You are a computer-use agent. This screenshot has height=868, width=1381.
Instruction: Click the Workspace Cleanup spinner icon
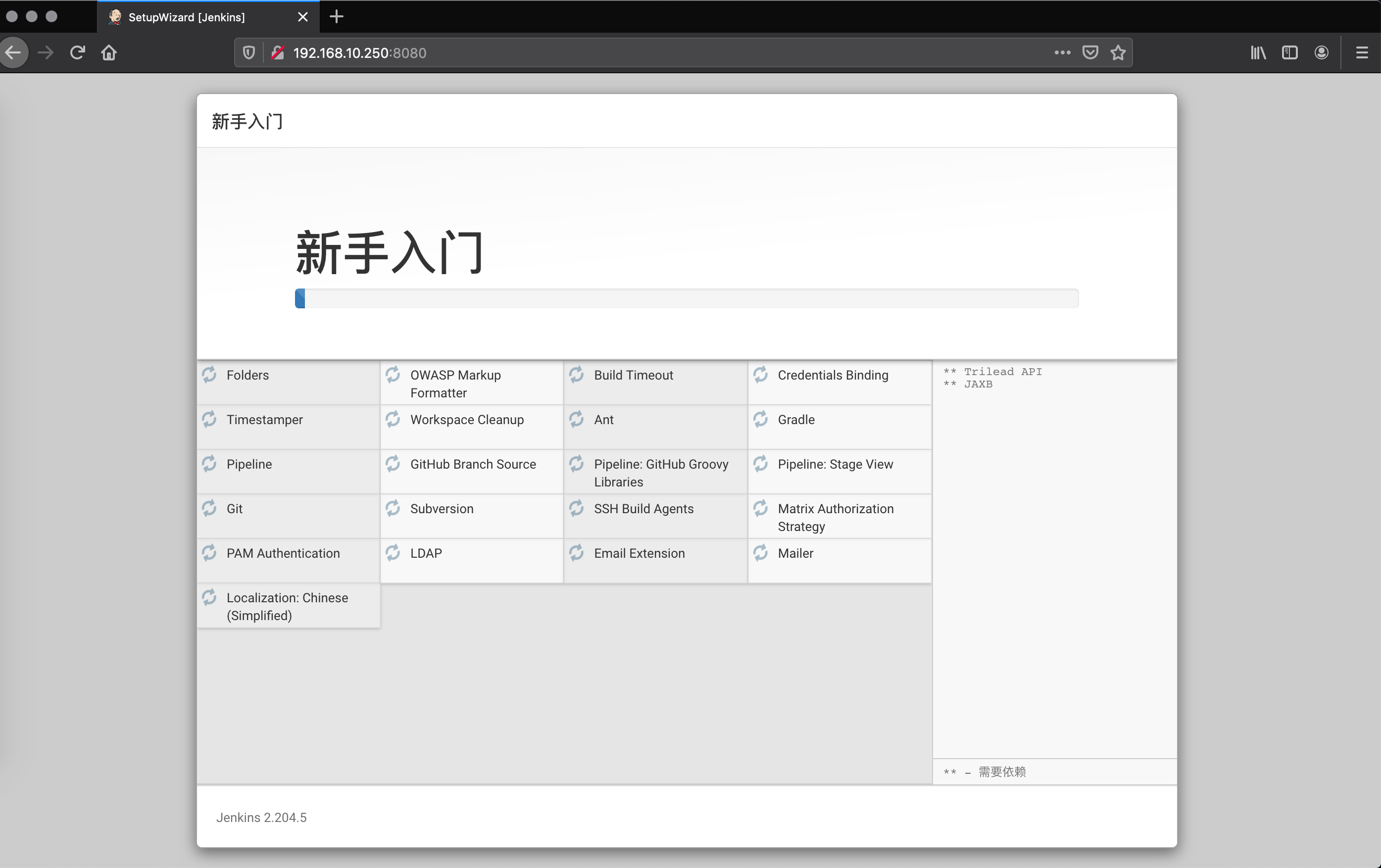click(393, 419)
